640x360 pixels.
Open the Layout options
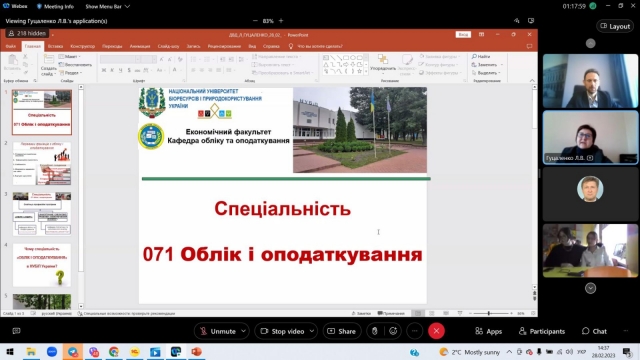(x=615, y=26)
